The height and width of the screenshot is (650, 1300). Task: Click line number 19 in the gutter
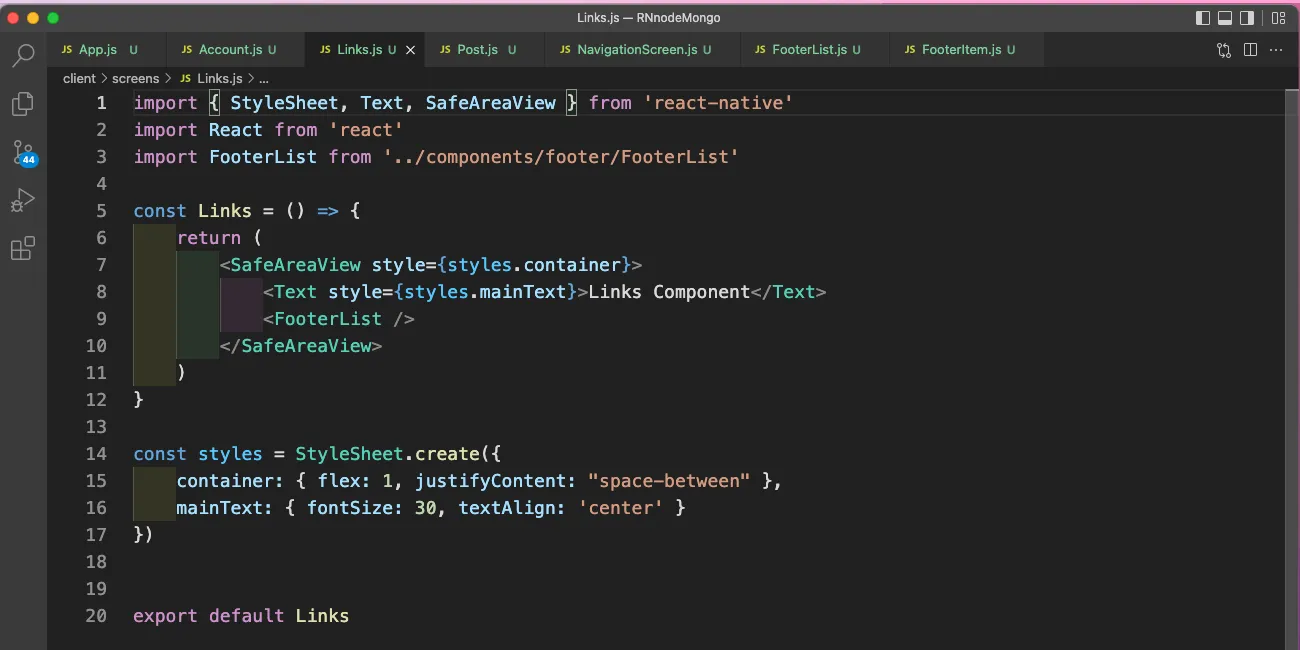(x=96, y=589)
